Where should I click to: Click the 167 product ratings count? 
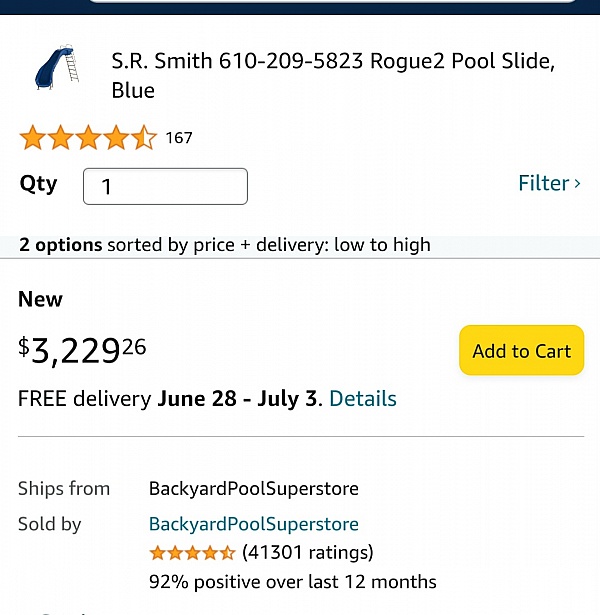point(179,138)
